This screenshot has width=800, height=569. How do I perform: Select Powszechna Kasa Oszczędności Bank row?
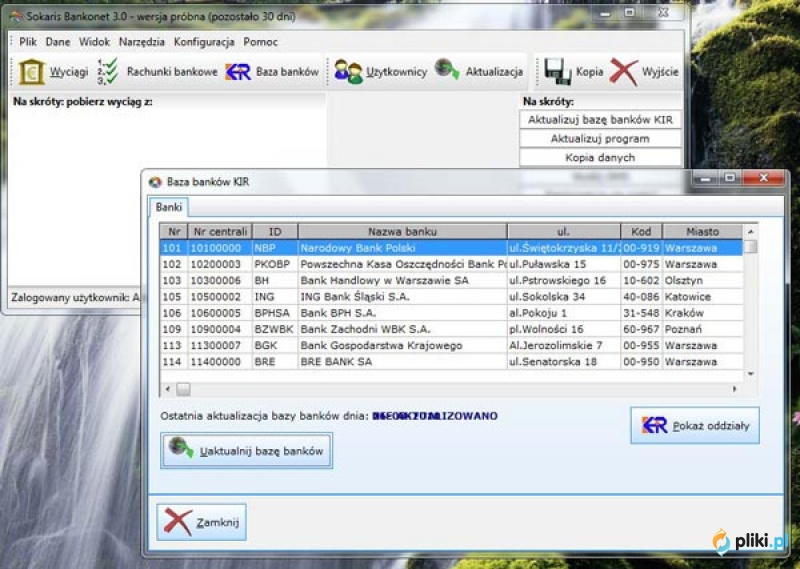tap(452, 264)
